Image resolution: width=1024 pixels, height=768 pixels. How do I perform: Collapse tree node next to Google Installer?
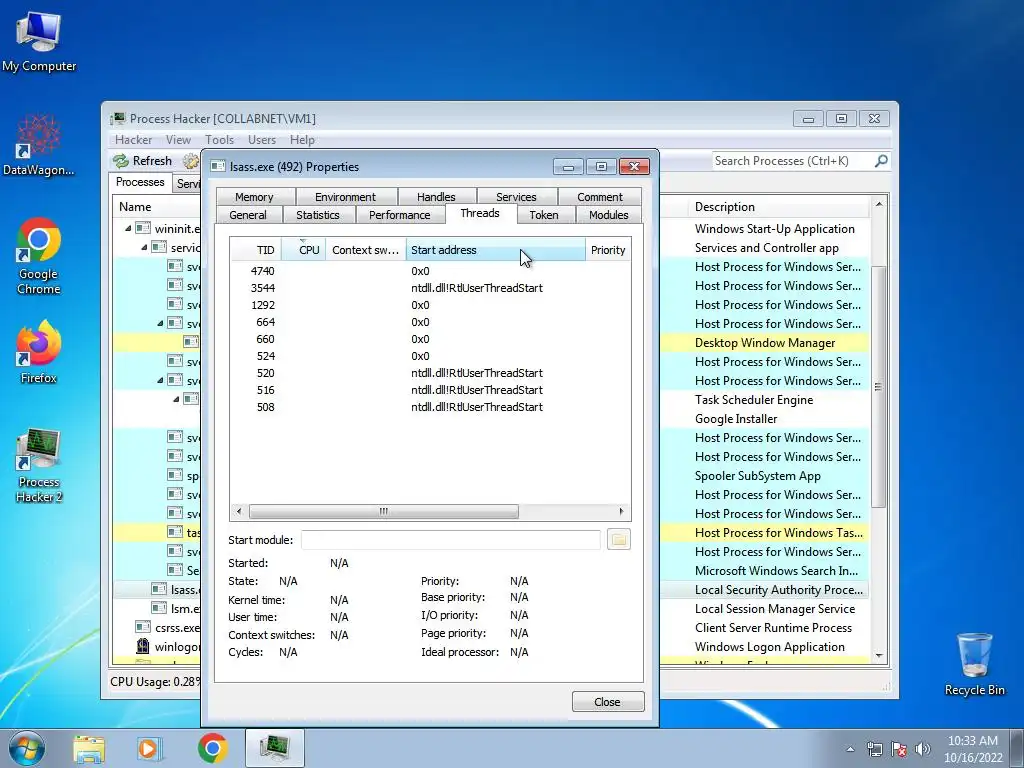click(176, 399)
